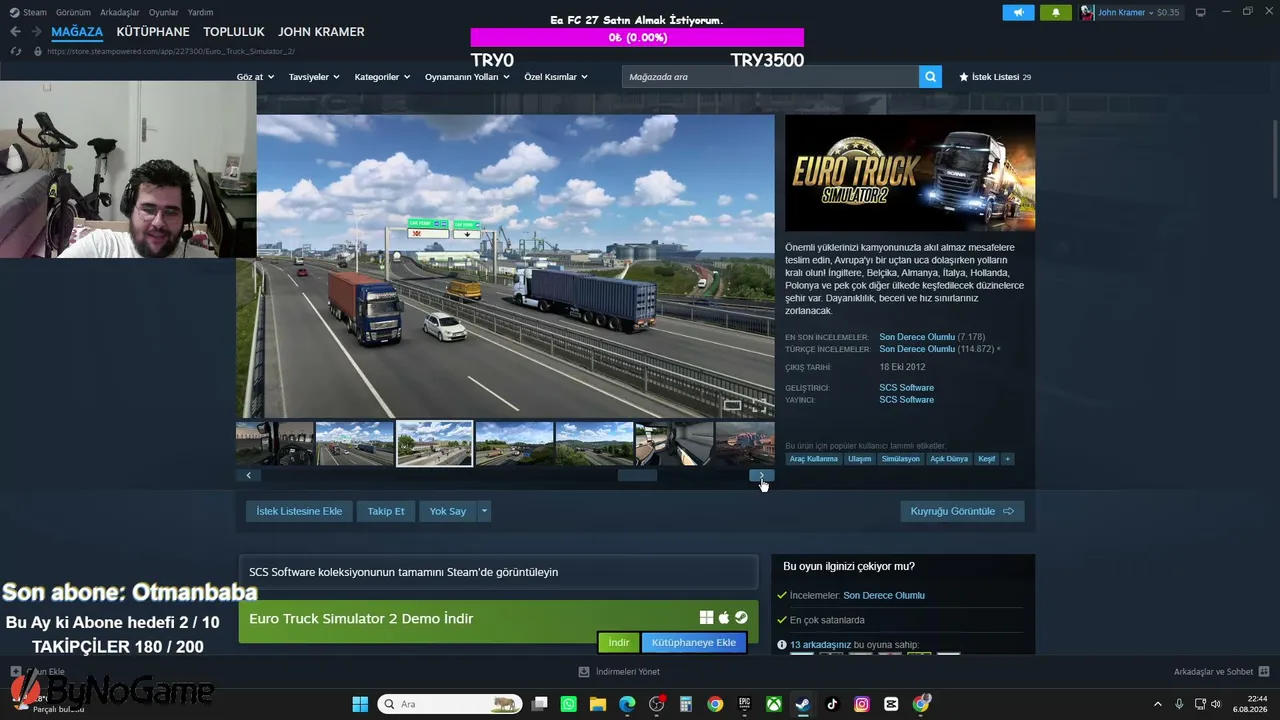Open the 13 arkadaşınız friends link
The image size is (1280, 720).
[821, 645]
